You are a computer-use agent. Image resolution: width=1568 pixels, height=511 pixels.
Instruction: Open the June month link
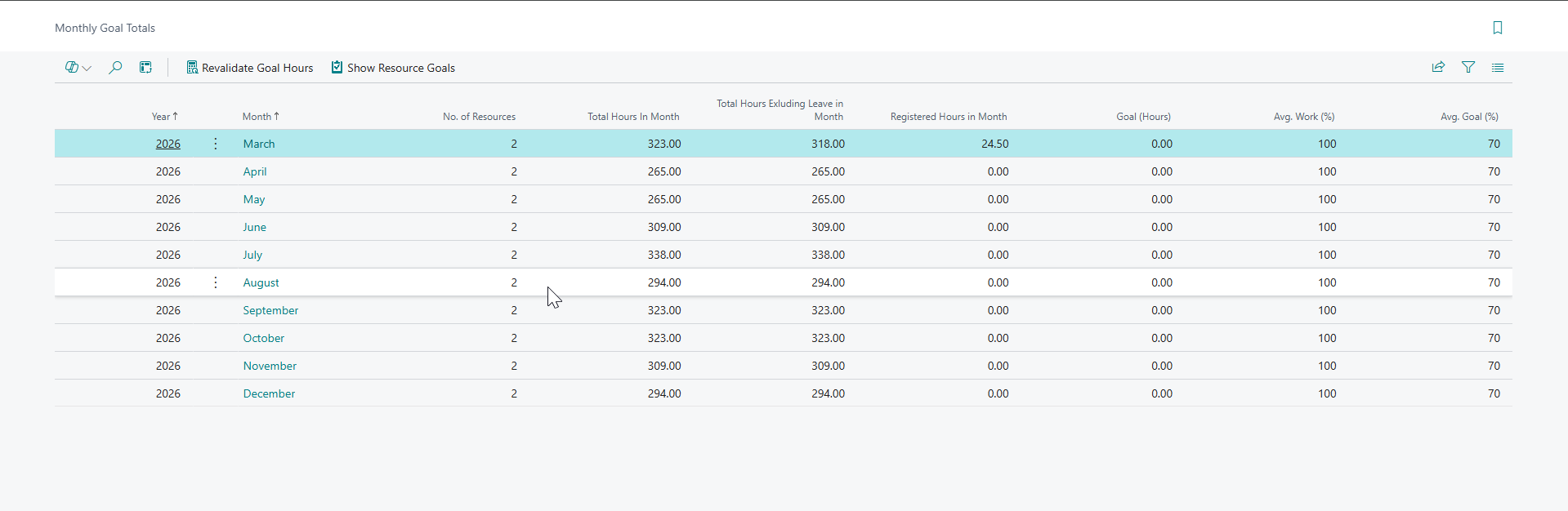point(255,227)
